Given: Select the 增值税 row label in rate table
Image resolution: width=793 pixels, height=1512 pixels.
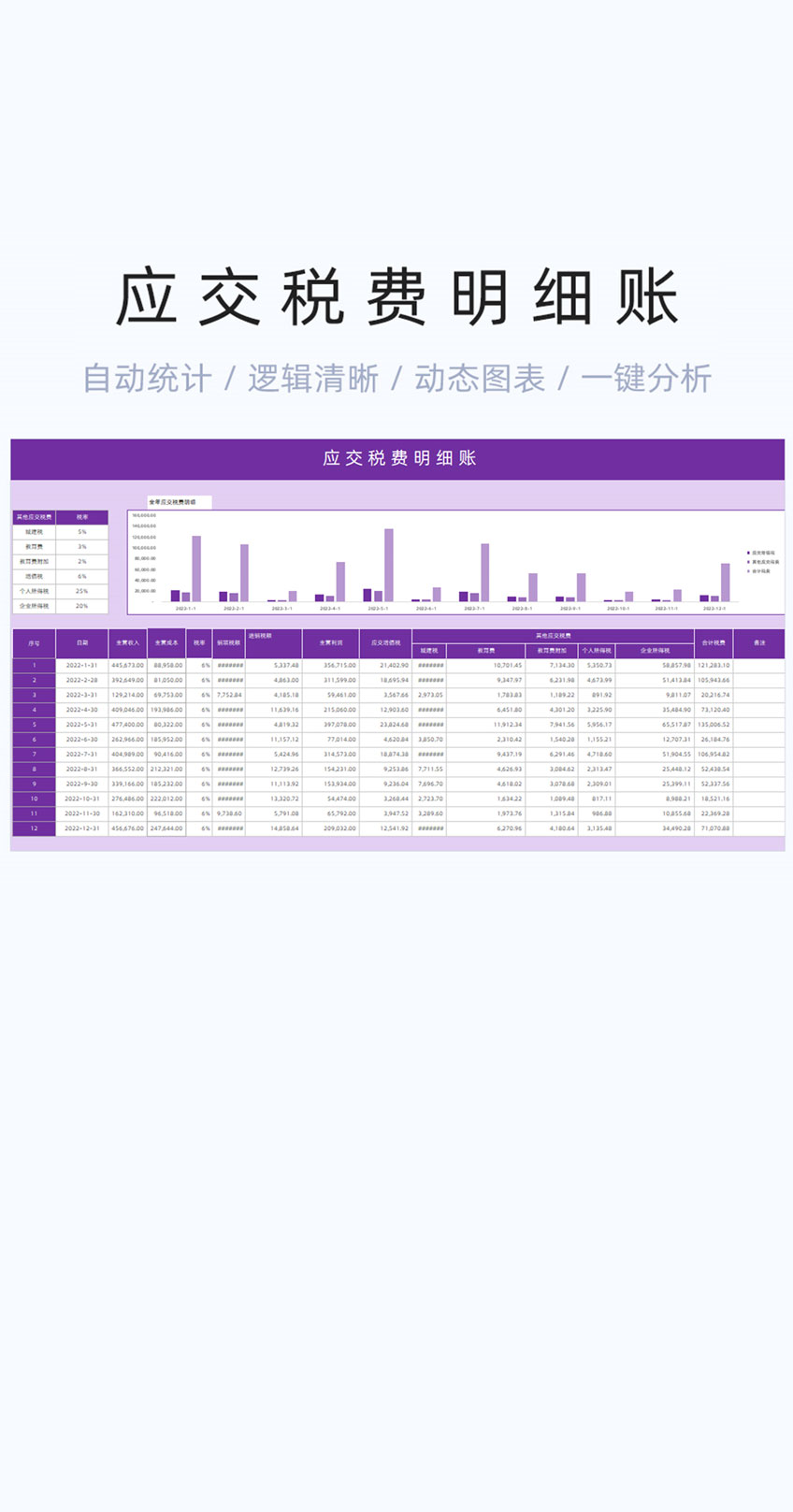Looking at the screenshot, I should pyautogui.click(x=35, y=577).
